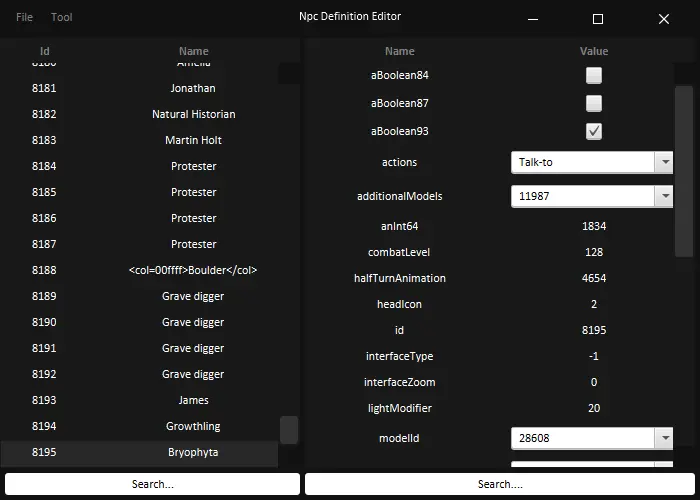Minimize the editor window
This screenshot has width=700, height=500.
[x=534, y=18]
